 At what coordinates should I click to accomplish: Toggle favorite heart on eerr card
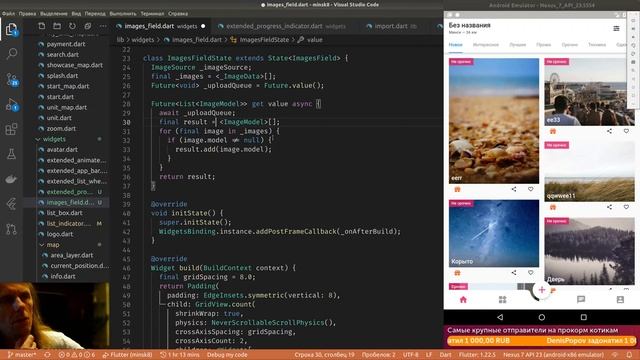pyautogui.click(x=531, y=189)
